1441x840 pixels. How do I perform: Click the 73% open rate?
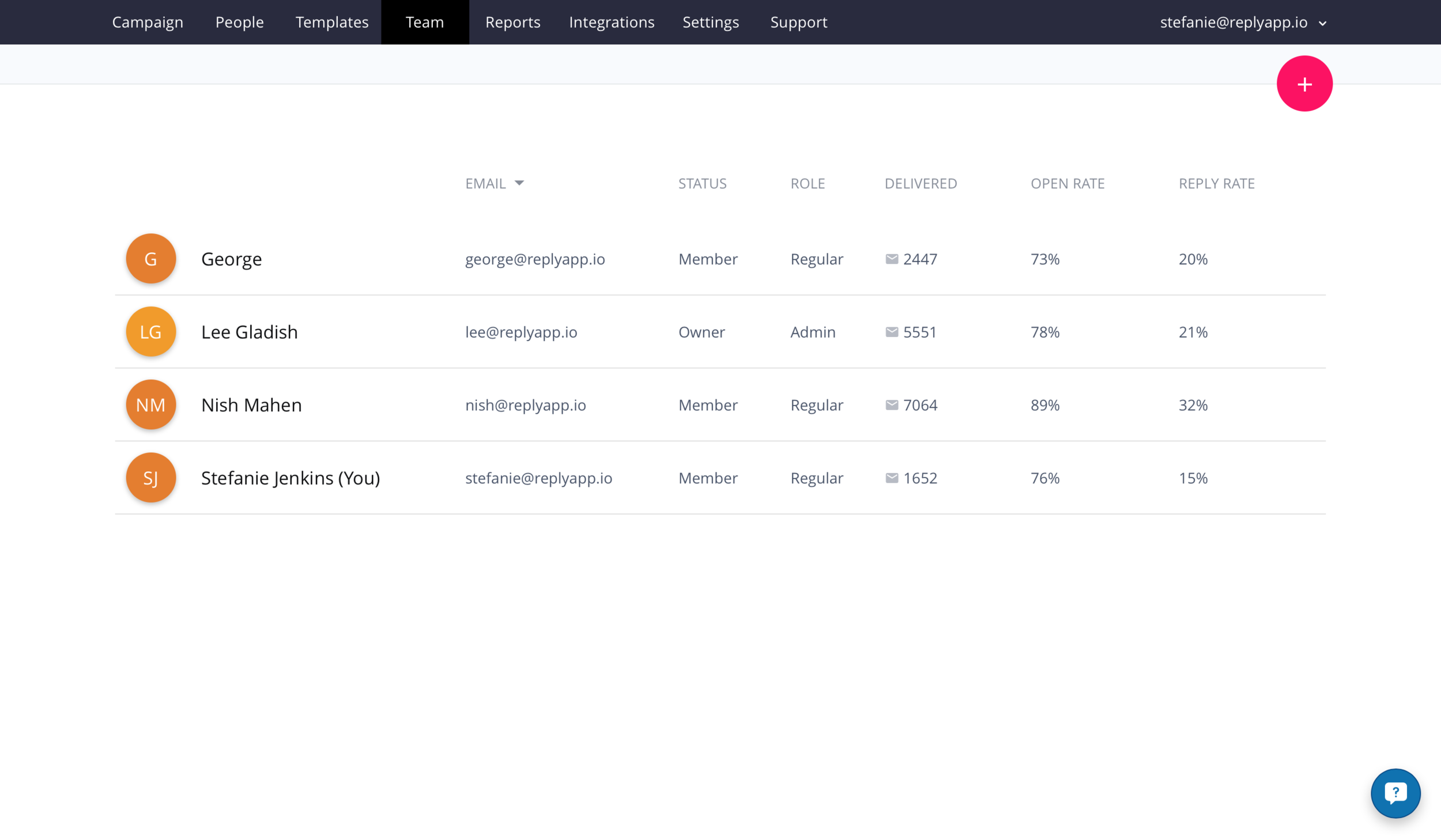point(1045,259)
